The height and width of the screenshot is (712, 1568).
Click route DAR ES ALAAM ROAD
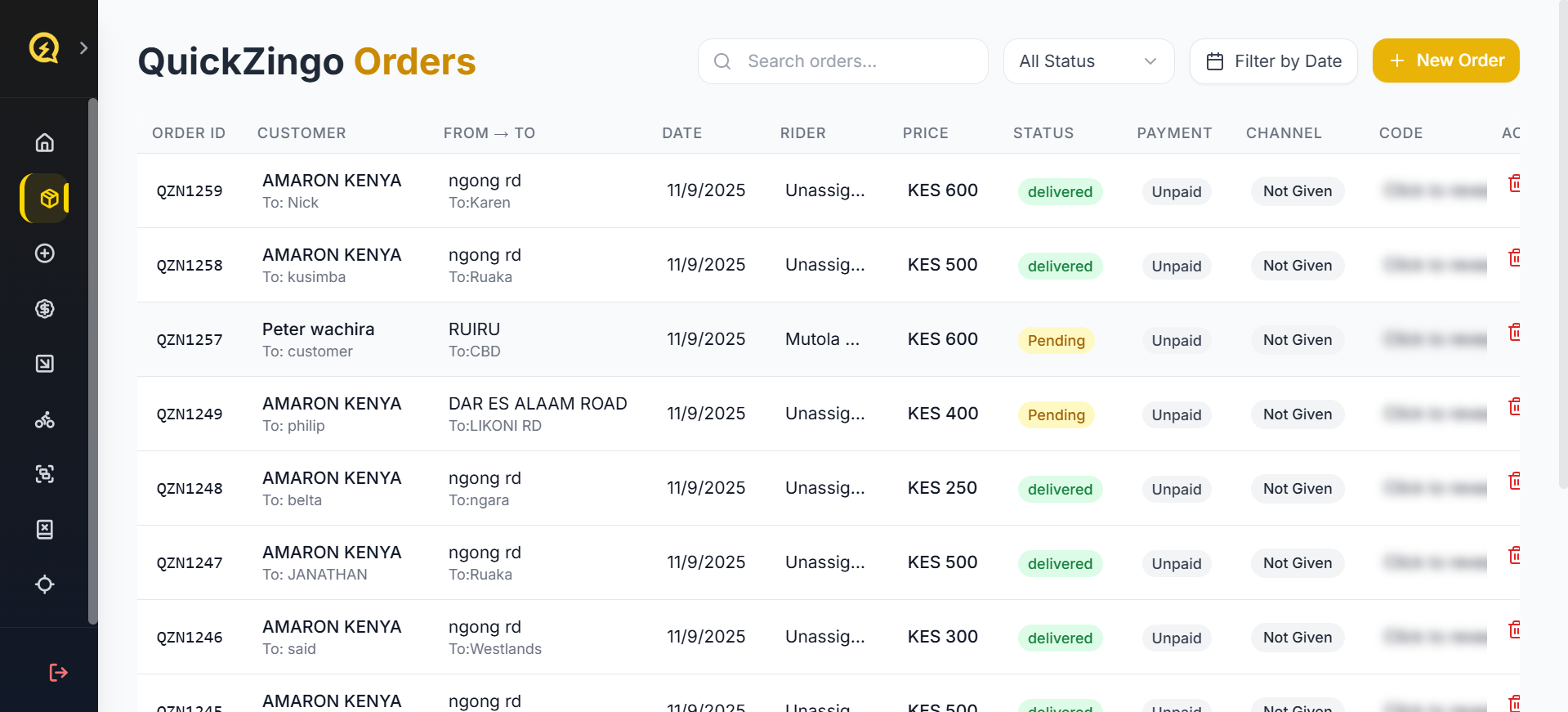pyautogui.click(x=538, y=404)
